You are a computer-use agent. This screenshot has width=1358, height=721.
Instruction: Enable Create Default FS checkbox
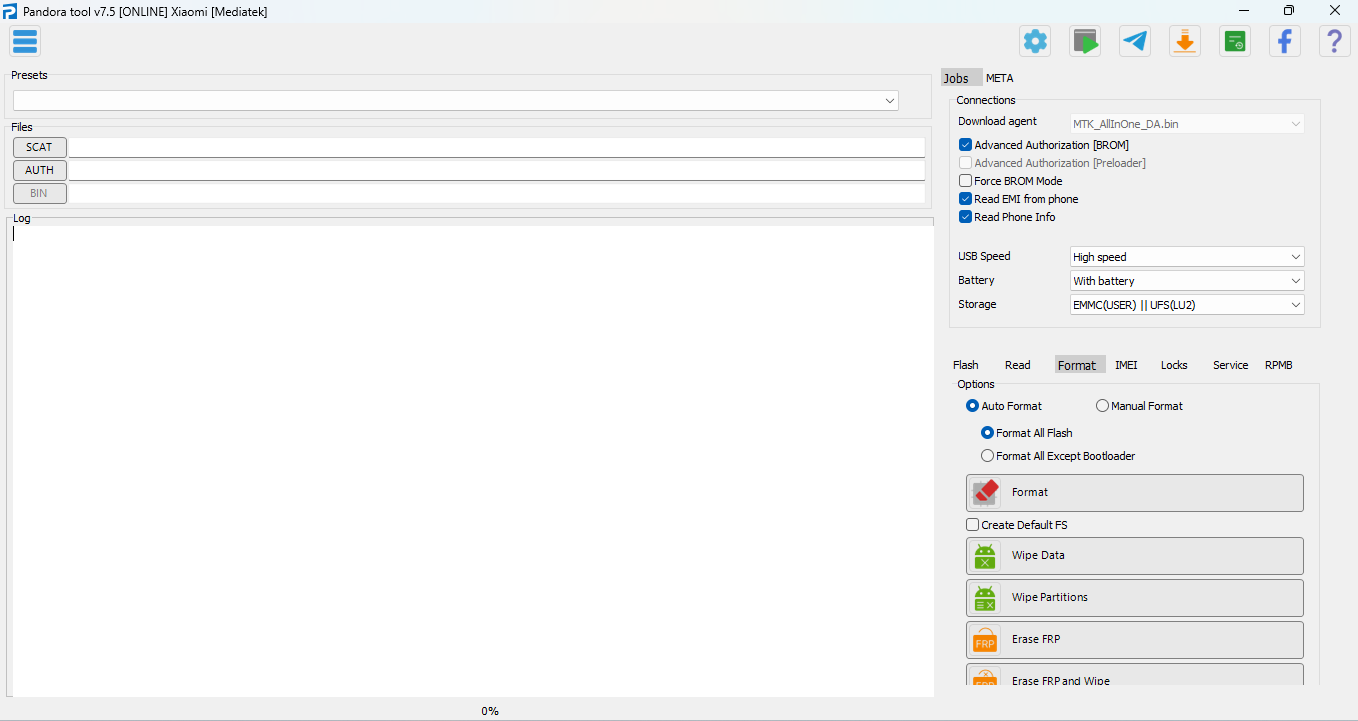point(972,525)
